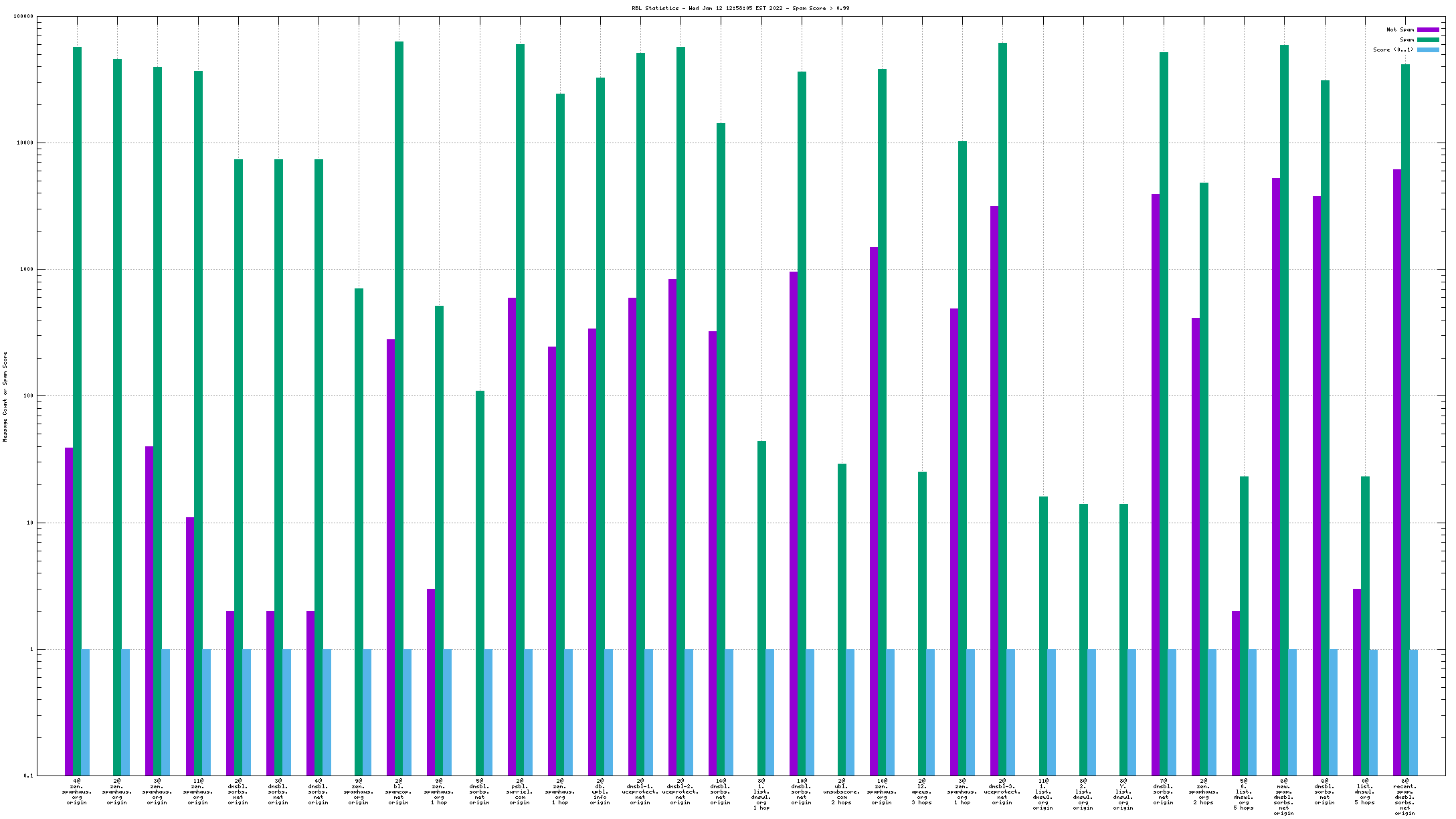The image size is (1456, 819).
Task: Click the dnsbl-3.uceprotect.net axis label
Action: 1002,792
